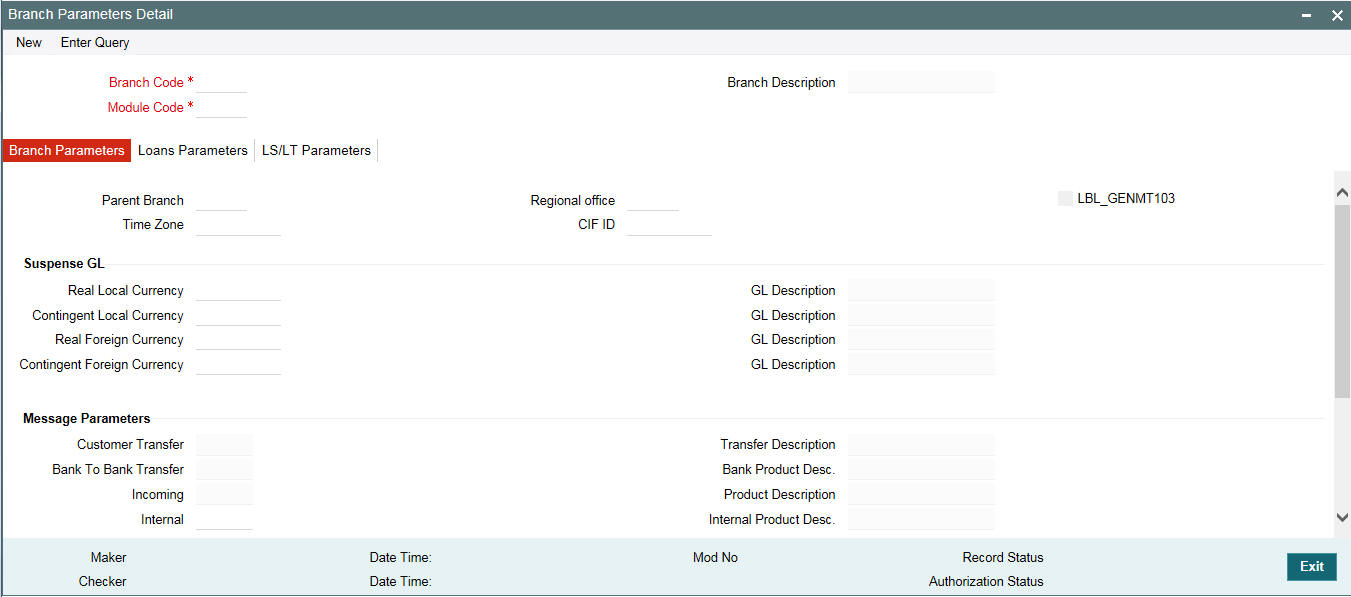Switch to Branch Parameters tab

coord(67,150)
